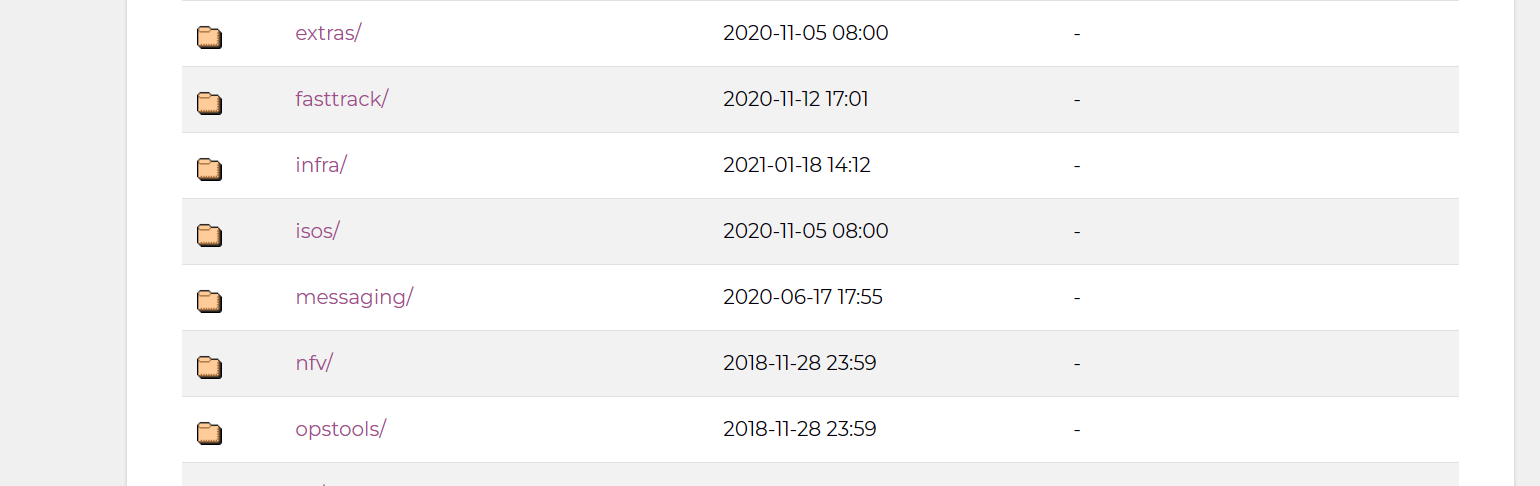This screenshot has height=486, width=1540.
Task: Click the folder icon beside fasttrack/
Action: pos(209,103)
